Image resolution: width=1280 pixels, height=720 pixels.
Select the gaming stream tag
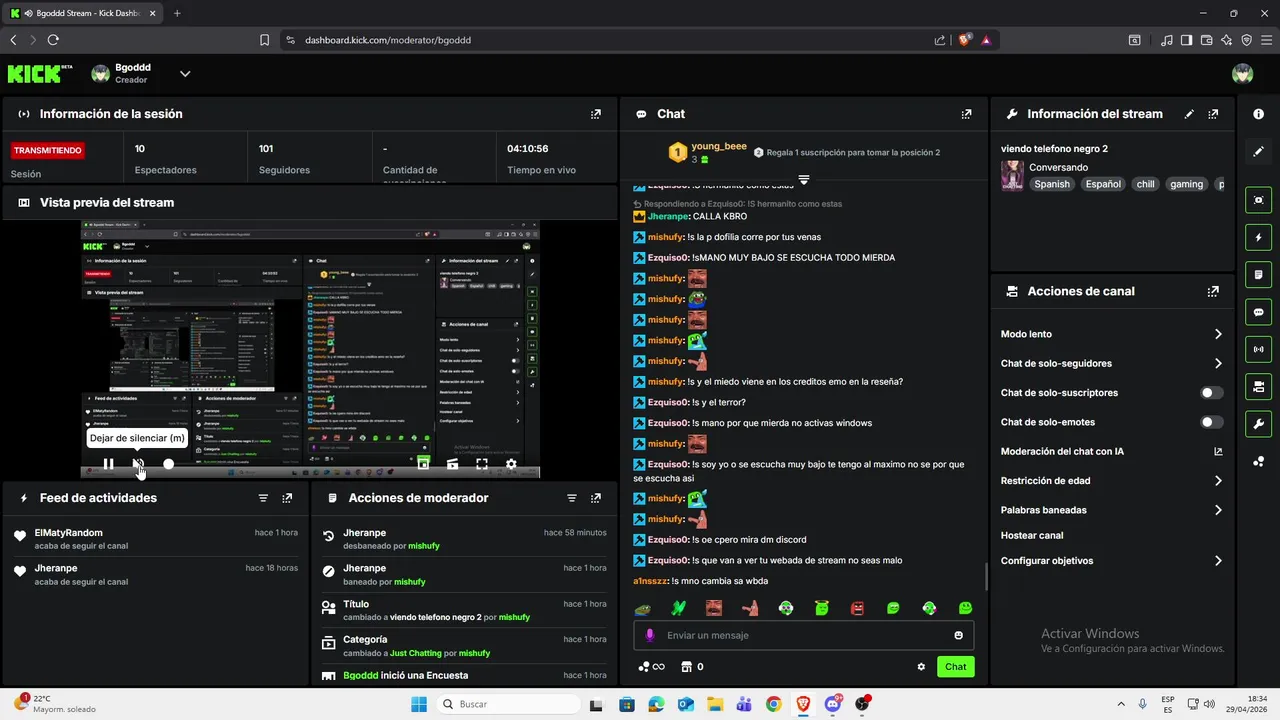(x=1187, y=184)
